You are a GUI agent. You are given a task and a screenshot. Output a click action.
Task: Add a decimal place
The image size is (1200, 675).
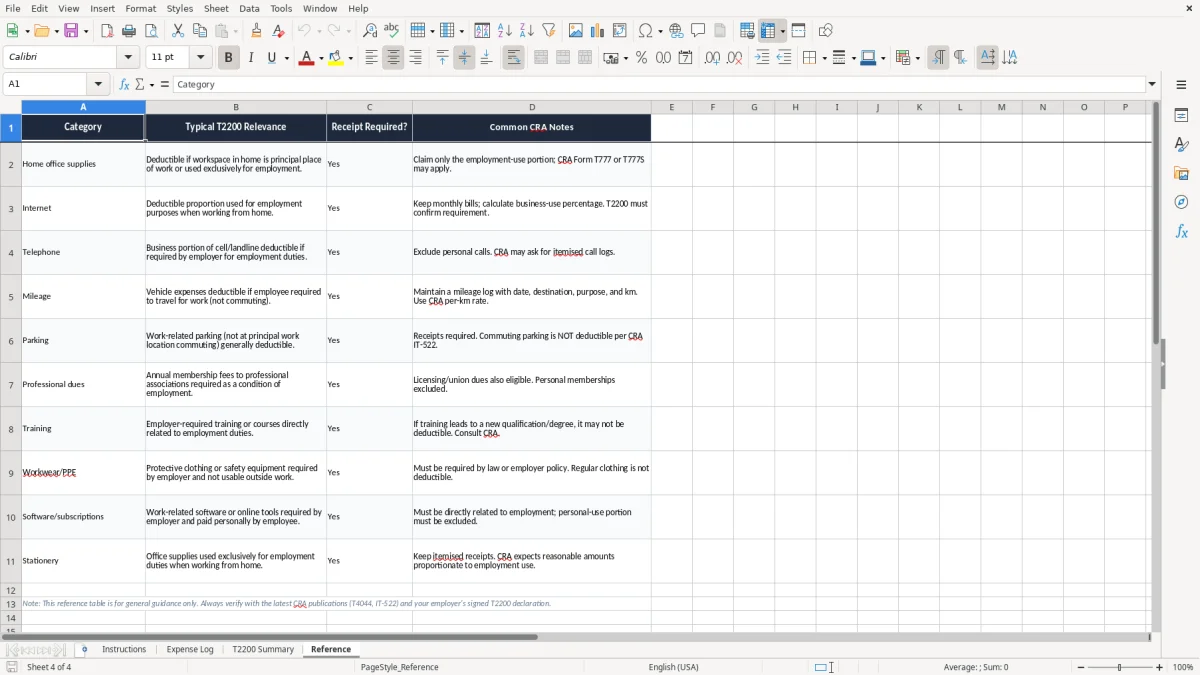coord(712,58)
